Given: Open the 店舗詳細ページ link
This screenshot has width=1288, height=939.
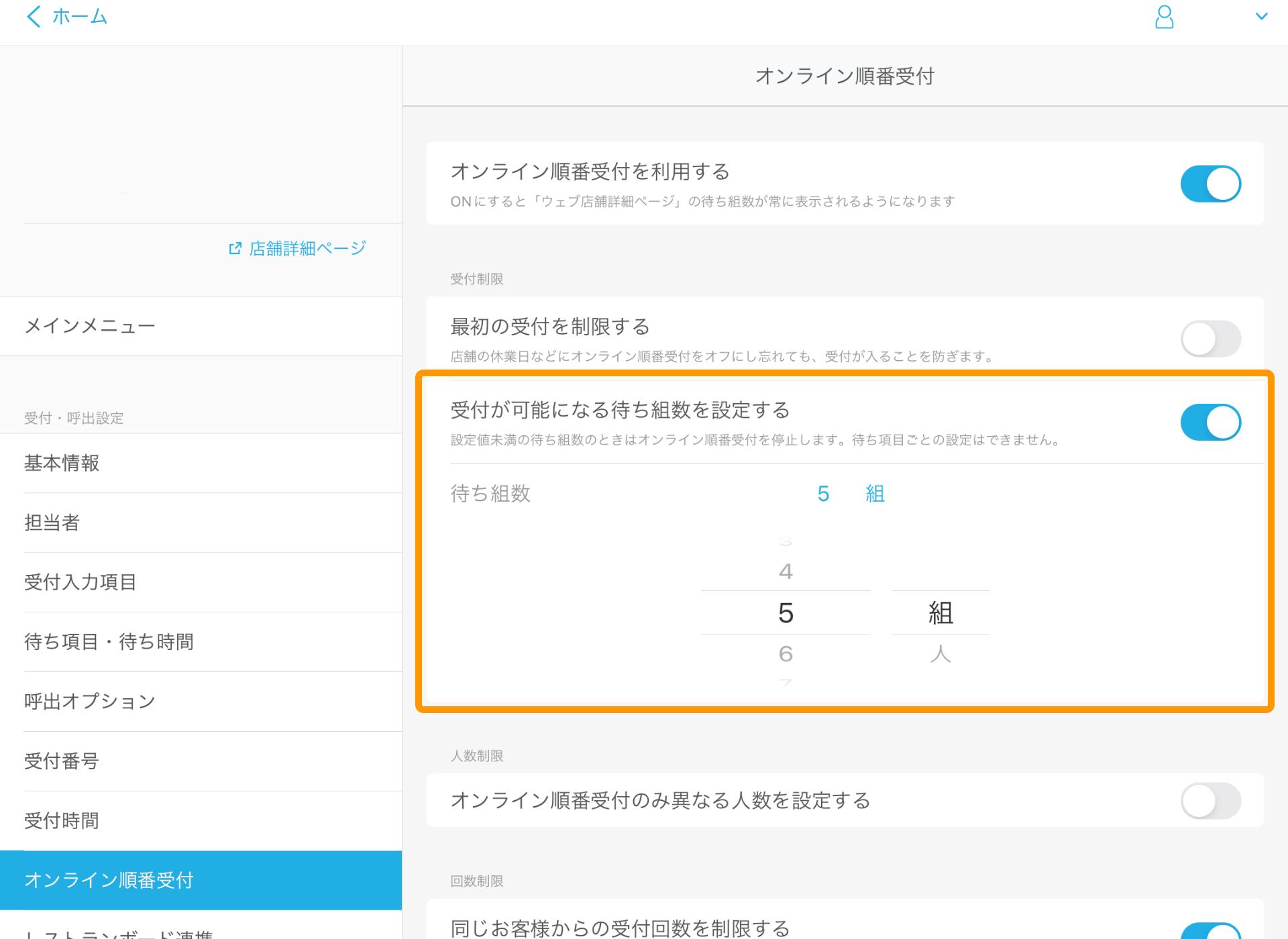Looking at the screenshot, I should click(x=307, y=249).
